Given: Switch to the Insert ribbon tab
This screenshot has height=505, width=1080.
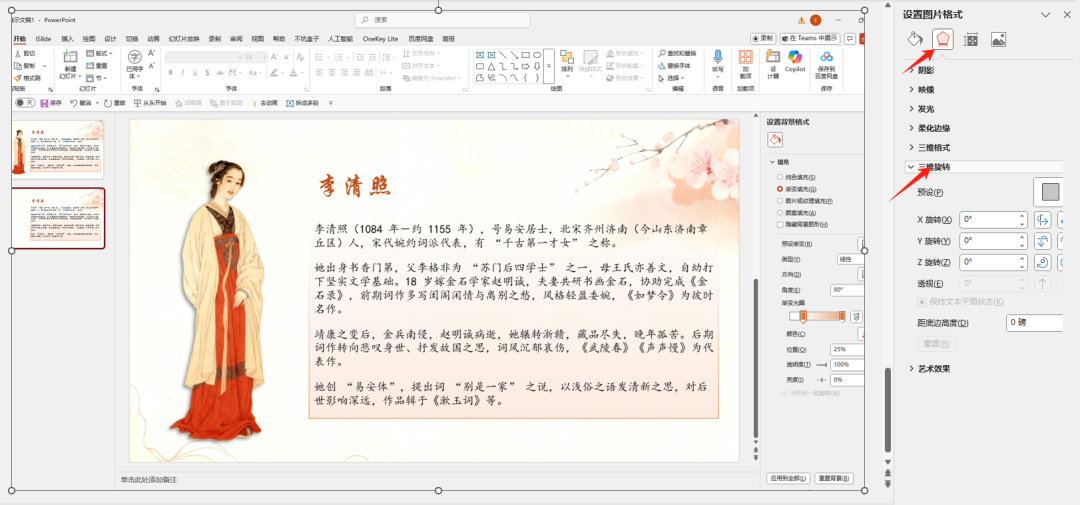Looking at the screenshot, I should 67,38.
